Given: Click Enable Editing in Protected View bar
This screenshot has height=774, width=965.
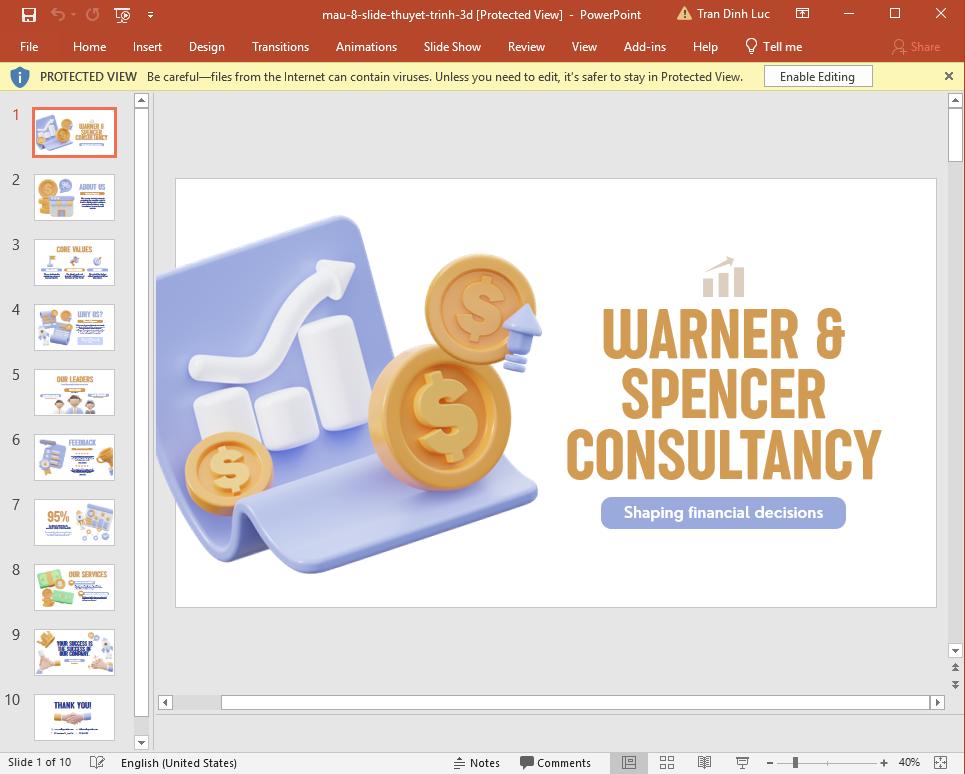Looking at the screenshot, I should tap(818, 76).
